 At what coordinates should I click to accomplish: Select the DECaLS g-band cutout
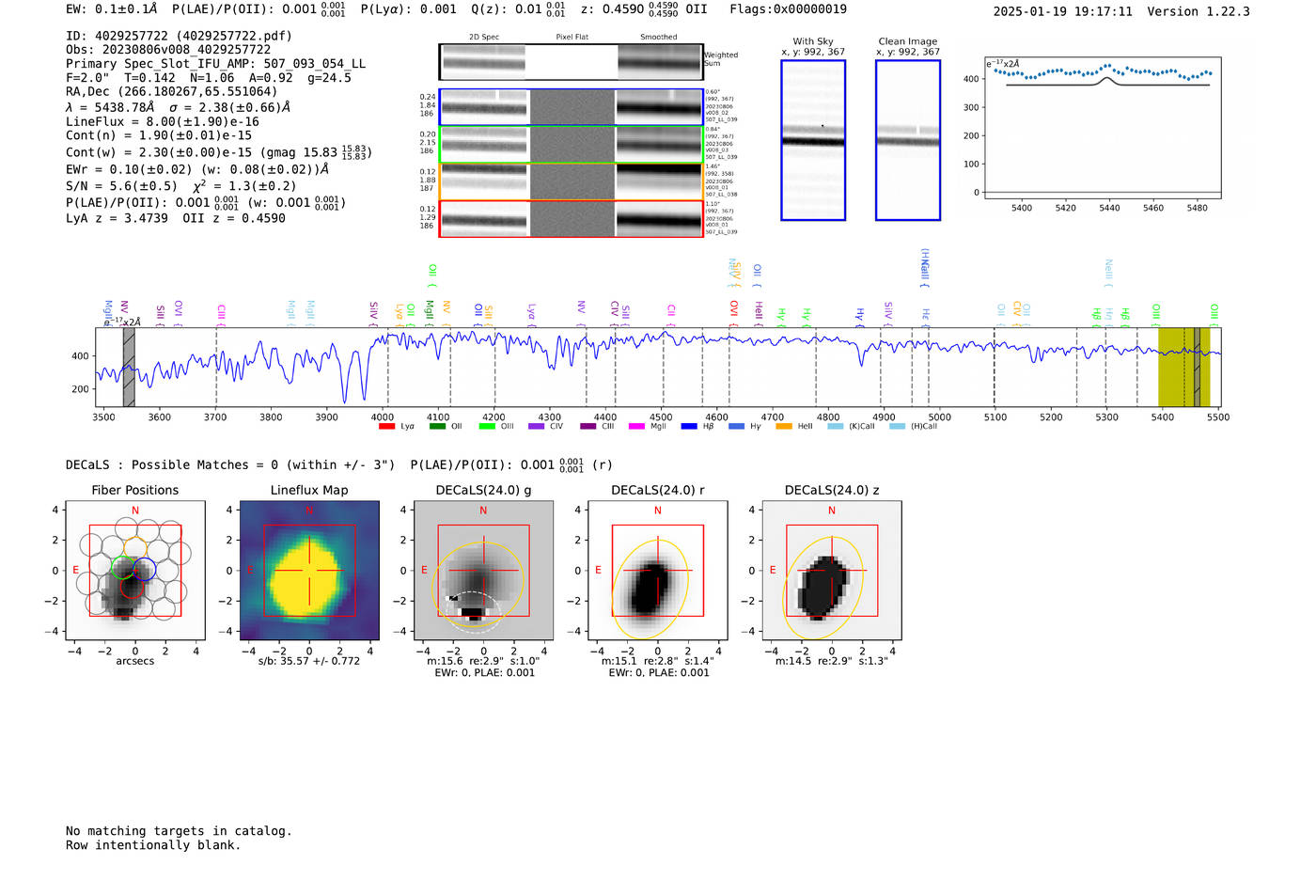tap(483, 571)
